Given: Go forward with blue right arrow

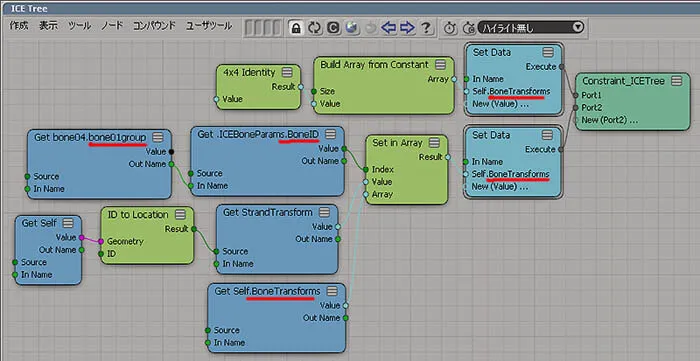Looking at the screenshot, I should click(x=407, y=28).
